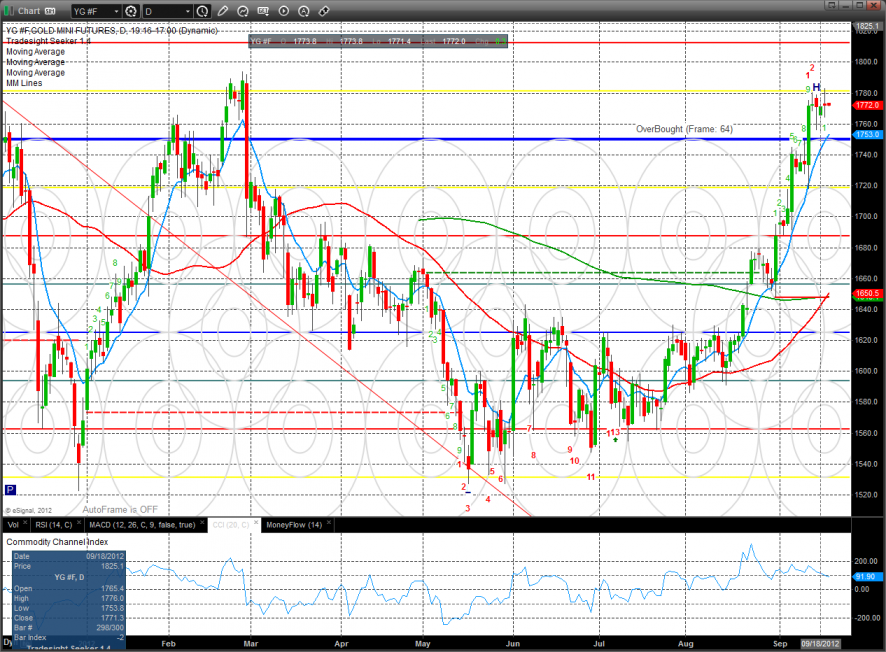The width and height of the screenshot is (886, 652).
Task: Click the High 1776.0 row in data window
Action: (68, 598)
